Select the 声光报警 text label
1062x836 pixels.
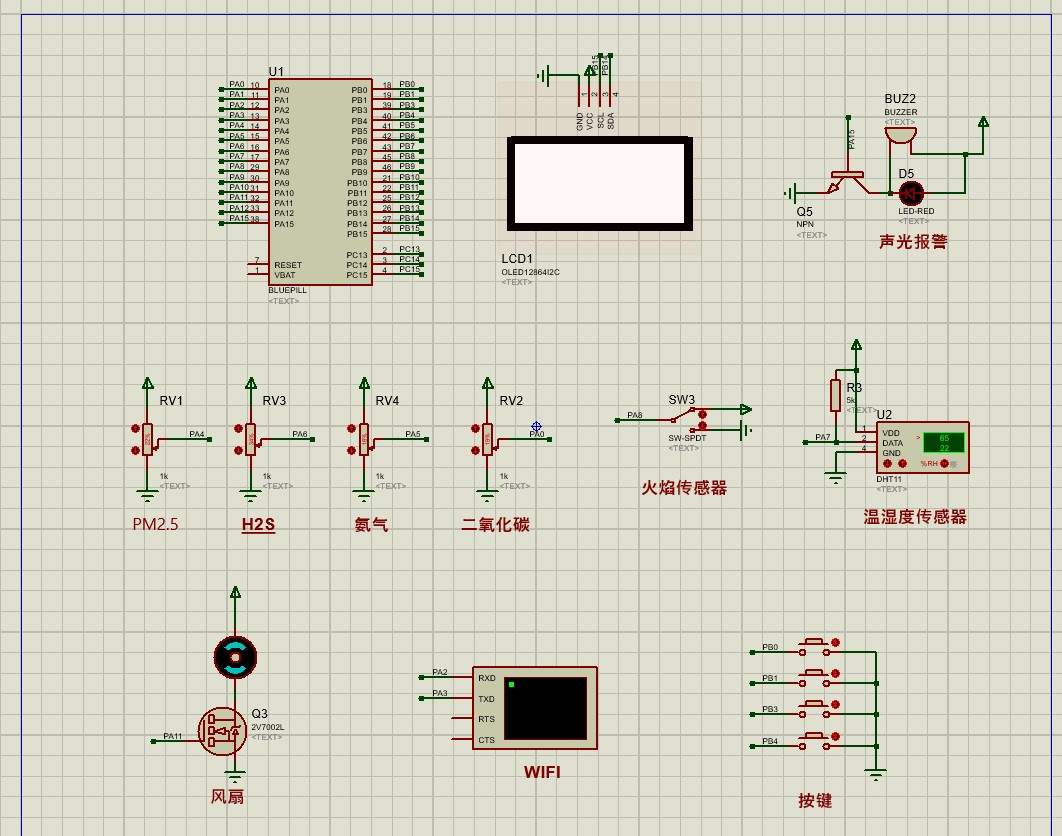coord(913,241)
